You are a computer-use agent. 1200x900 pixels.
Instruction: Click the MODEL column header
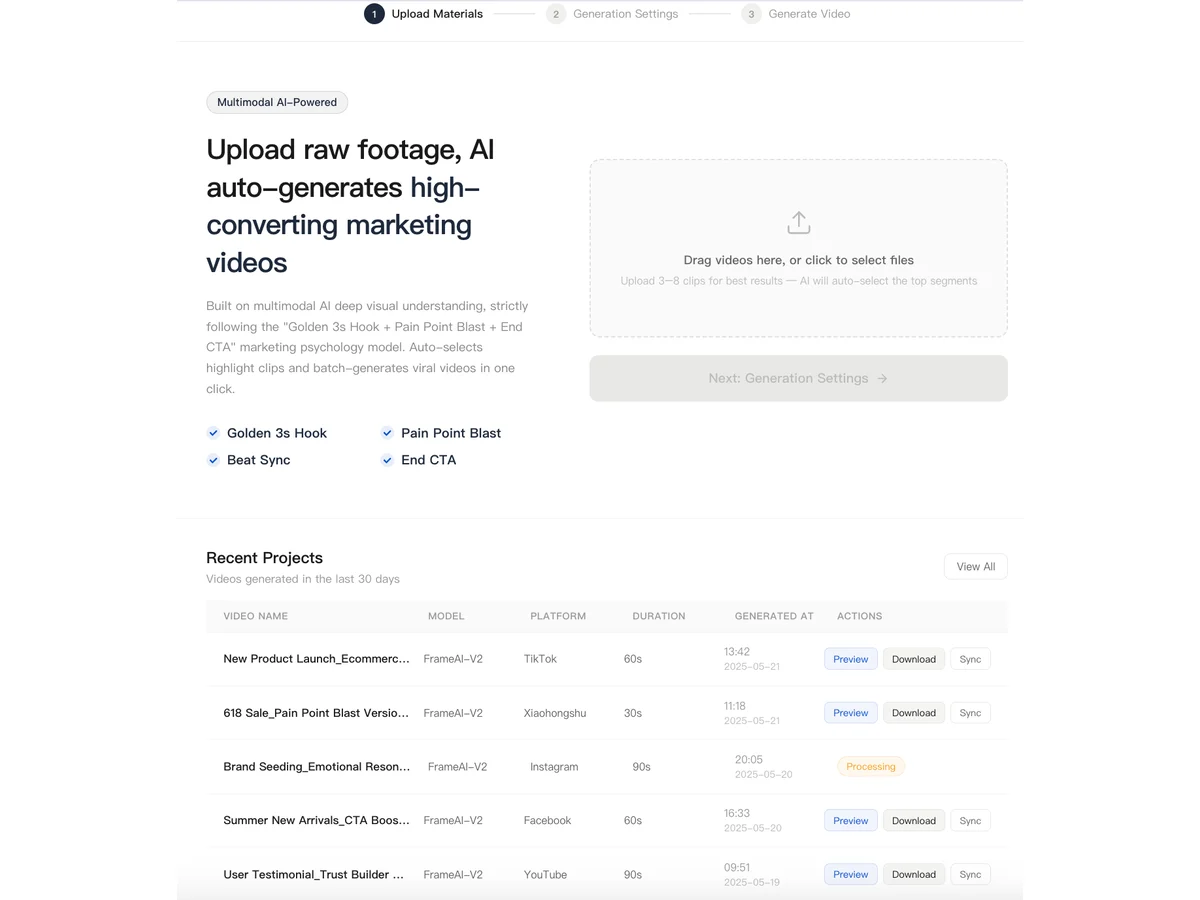(x=446, y=616)
